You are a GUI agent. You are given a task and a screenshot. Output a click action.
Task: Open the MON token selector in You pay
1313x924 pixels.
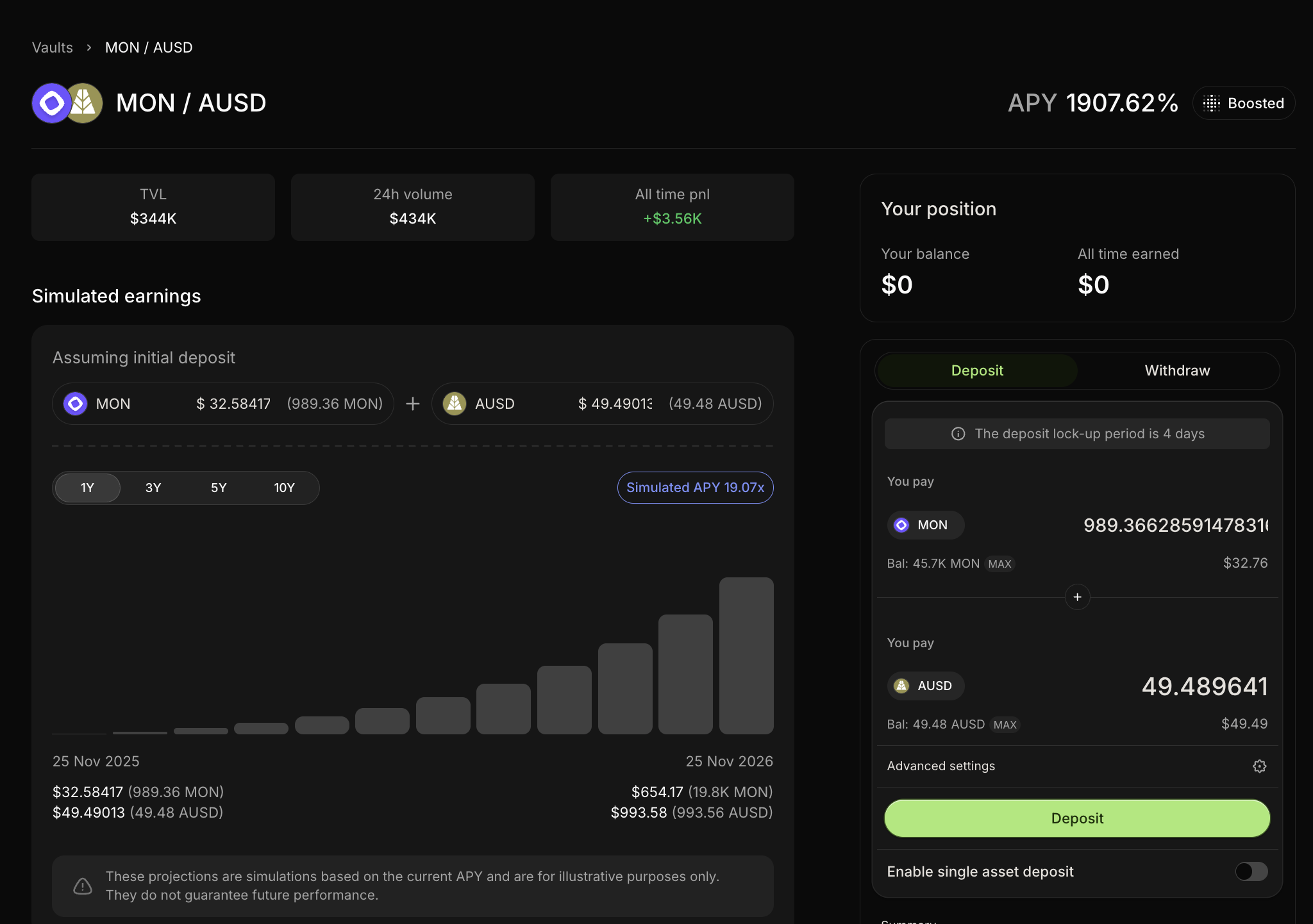pyautogui.click(x=925, y=525)
